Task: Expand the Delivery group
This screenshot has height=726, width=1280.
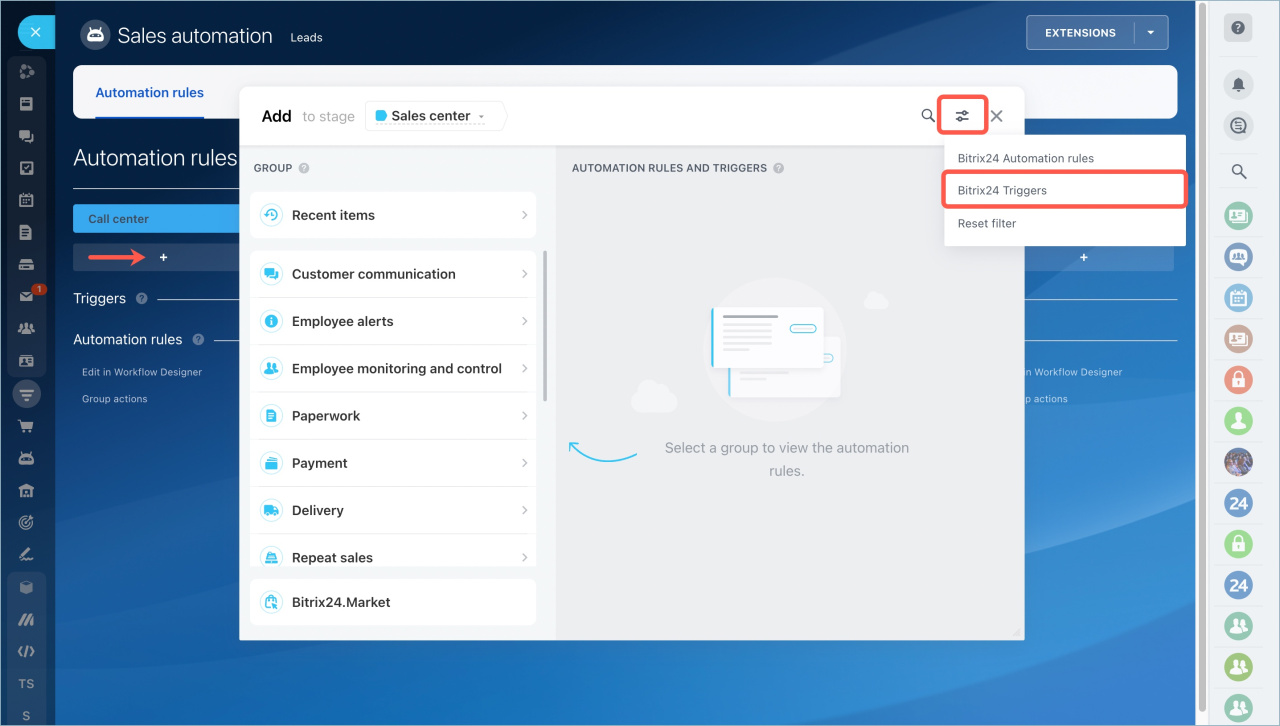Action: tap(393, 510)
